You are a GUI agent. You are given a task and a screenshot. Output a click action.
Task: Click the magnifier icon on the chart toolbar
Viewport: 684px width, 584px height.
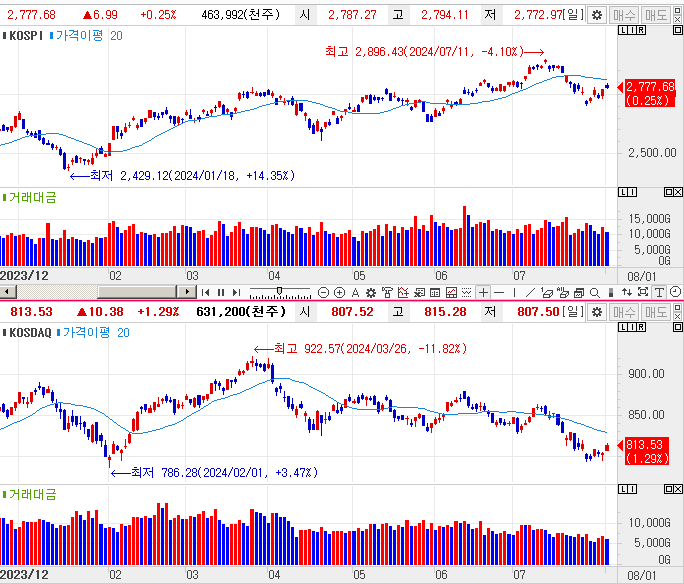[x=595, y=292]
